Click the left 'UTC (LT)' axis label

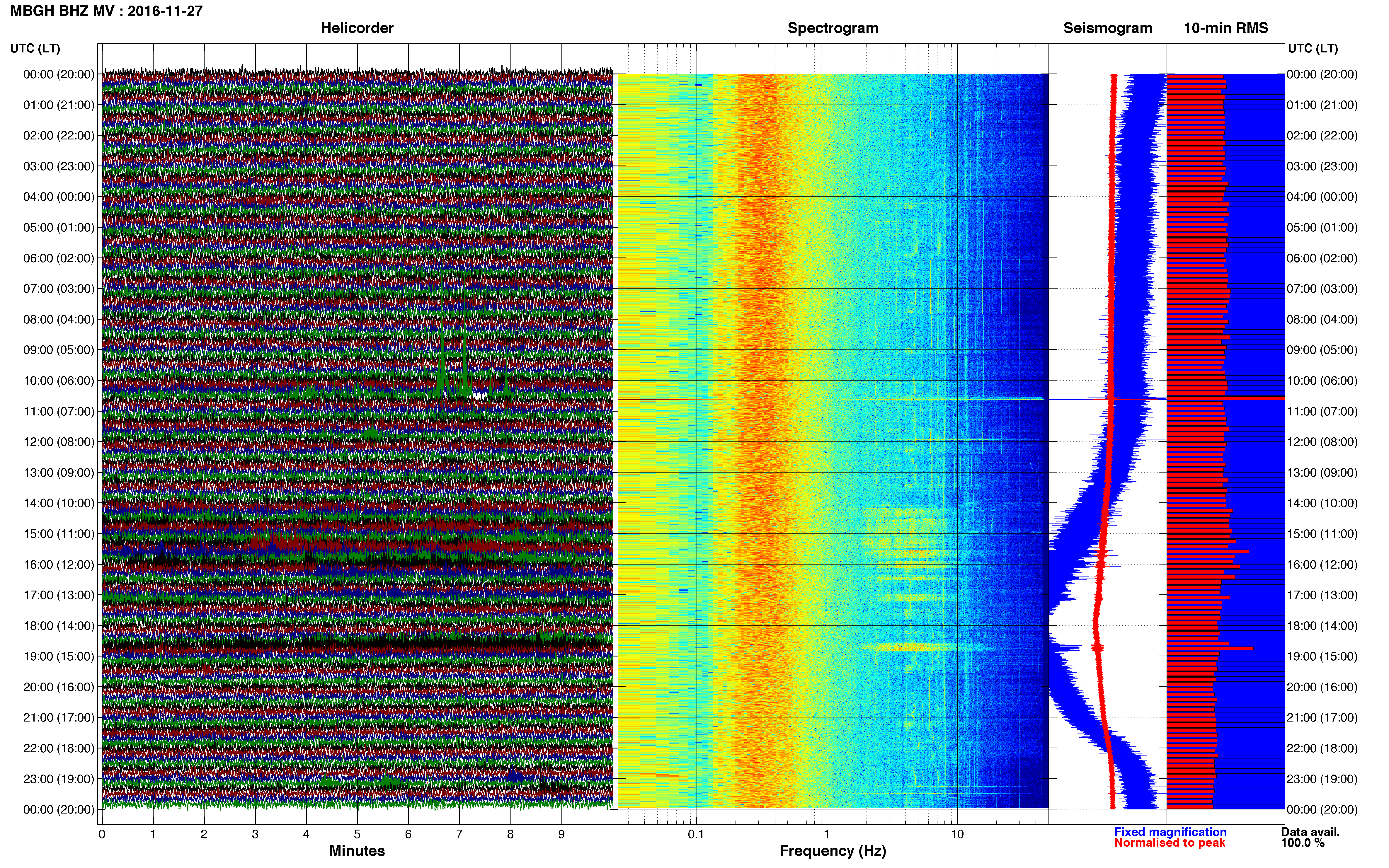pyautogui.click(x=35, y=48)
